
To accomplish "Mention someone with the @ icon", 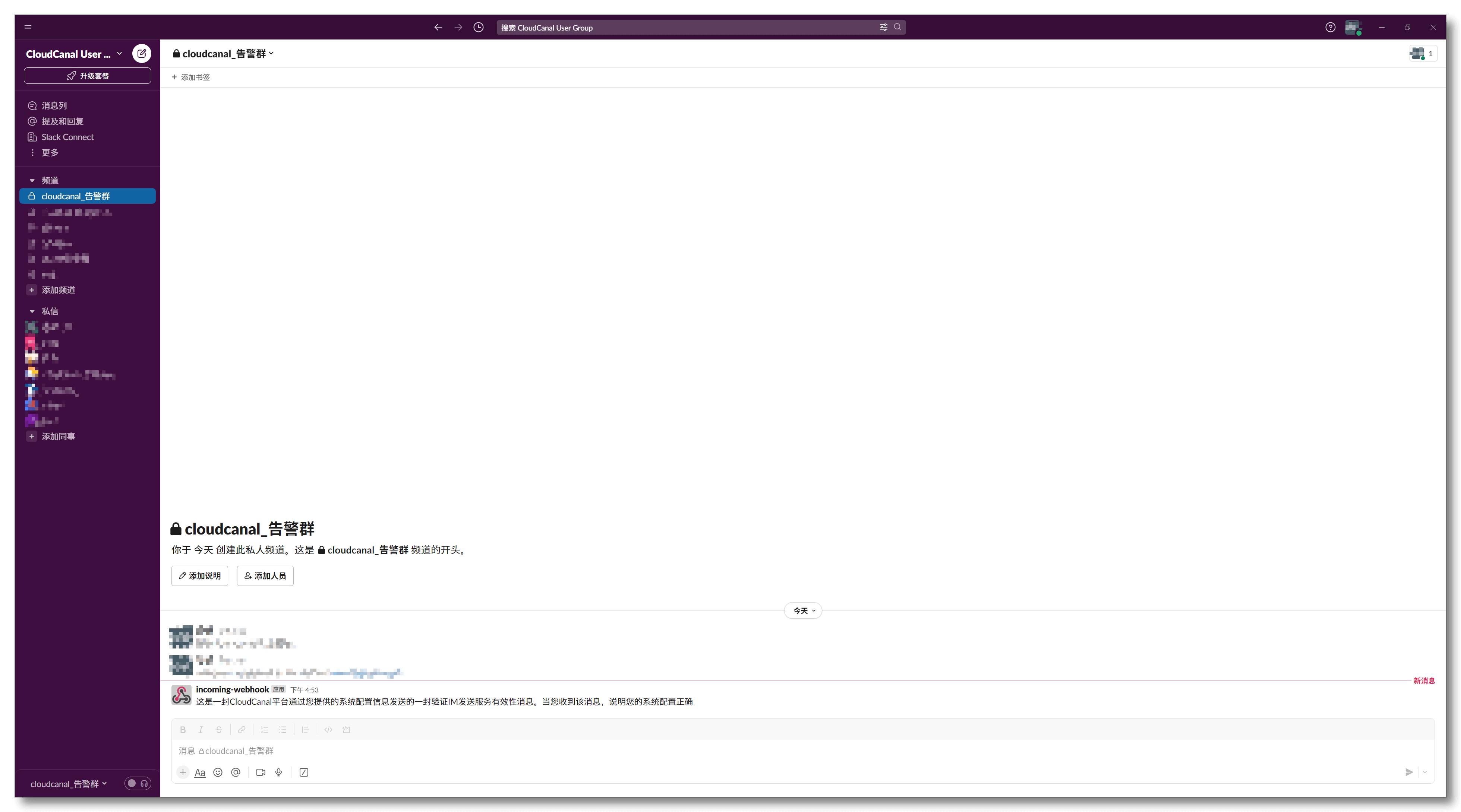I will pos(236,773).
